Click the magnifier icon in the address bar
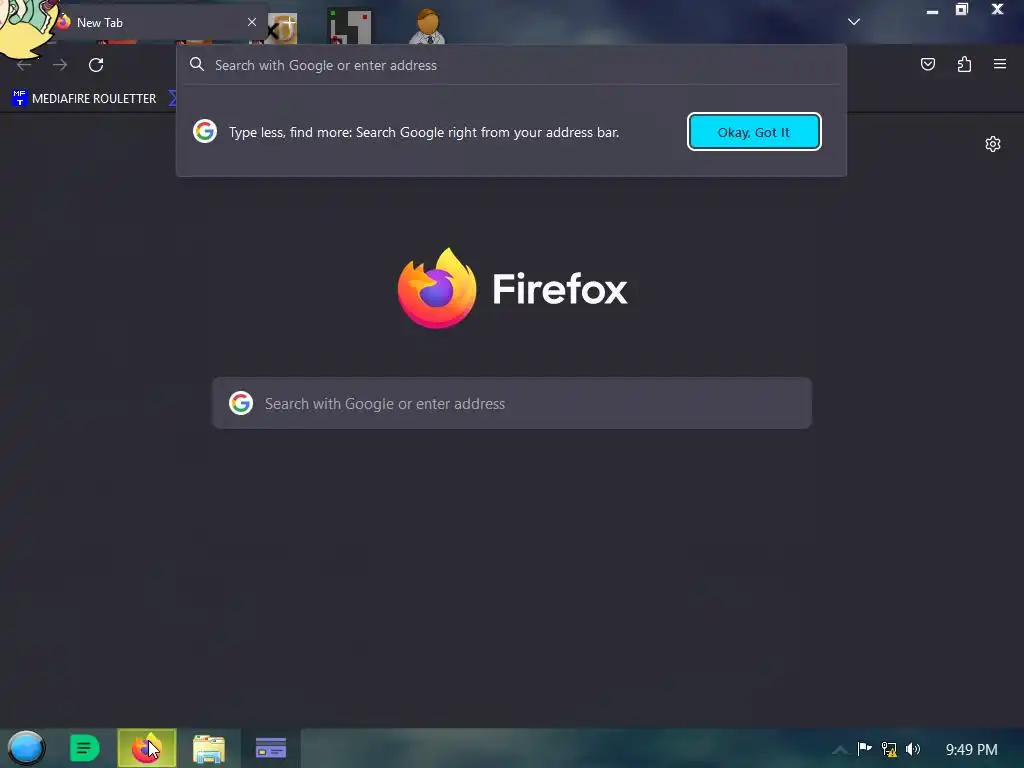Screen dimensions: 1024x768 coord(197,65)
